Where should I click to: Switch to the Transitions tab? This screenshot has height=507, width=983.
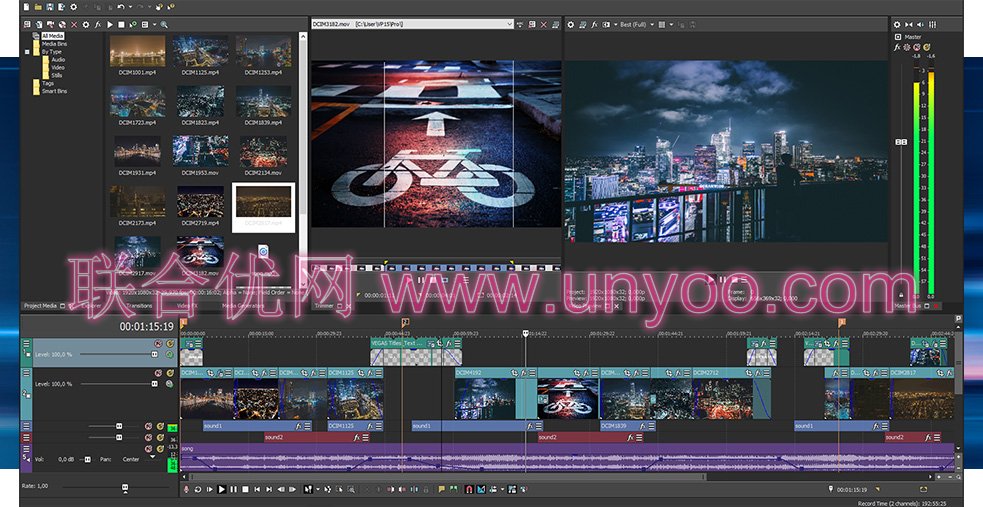tap(139, 306)
